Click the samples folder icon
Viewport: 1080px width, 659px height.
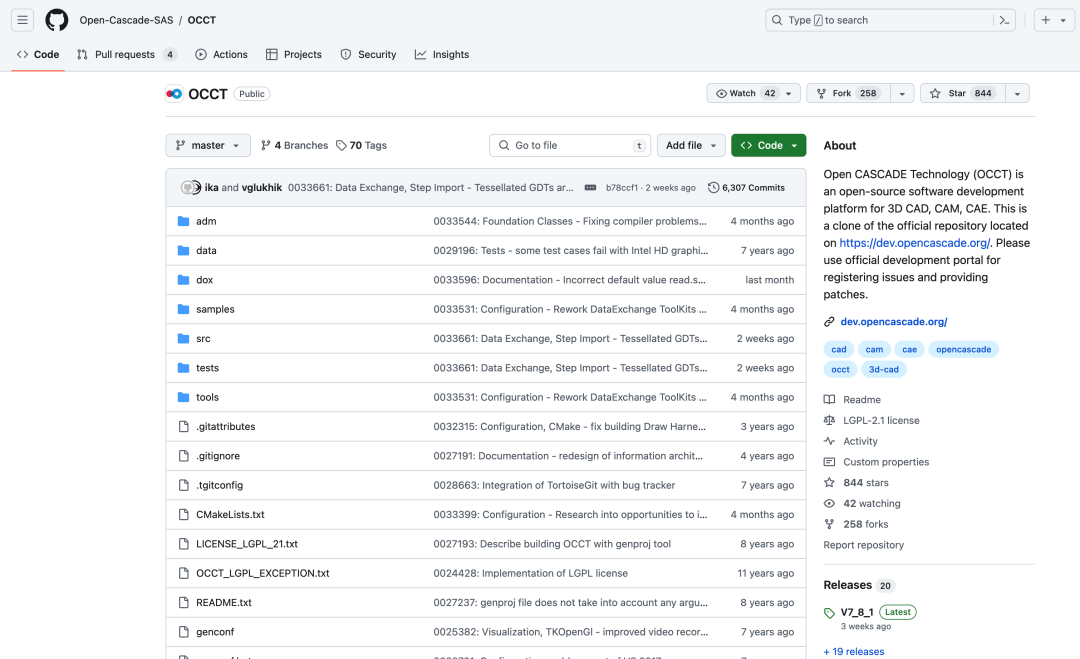click(x=183, y=309)
